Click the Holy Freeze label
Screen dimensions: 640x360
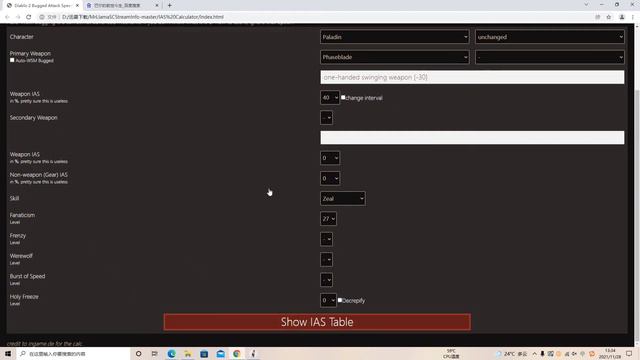[24, 297]
